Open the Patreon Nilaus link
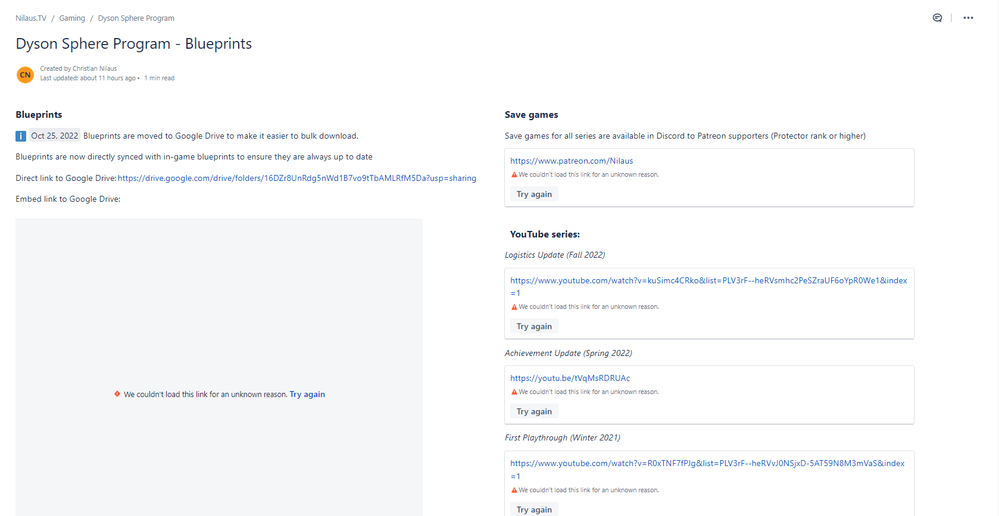This screenshot has width=999, height=516. pos(571,161)
